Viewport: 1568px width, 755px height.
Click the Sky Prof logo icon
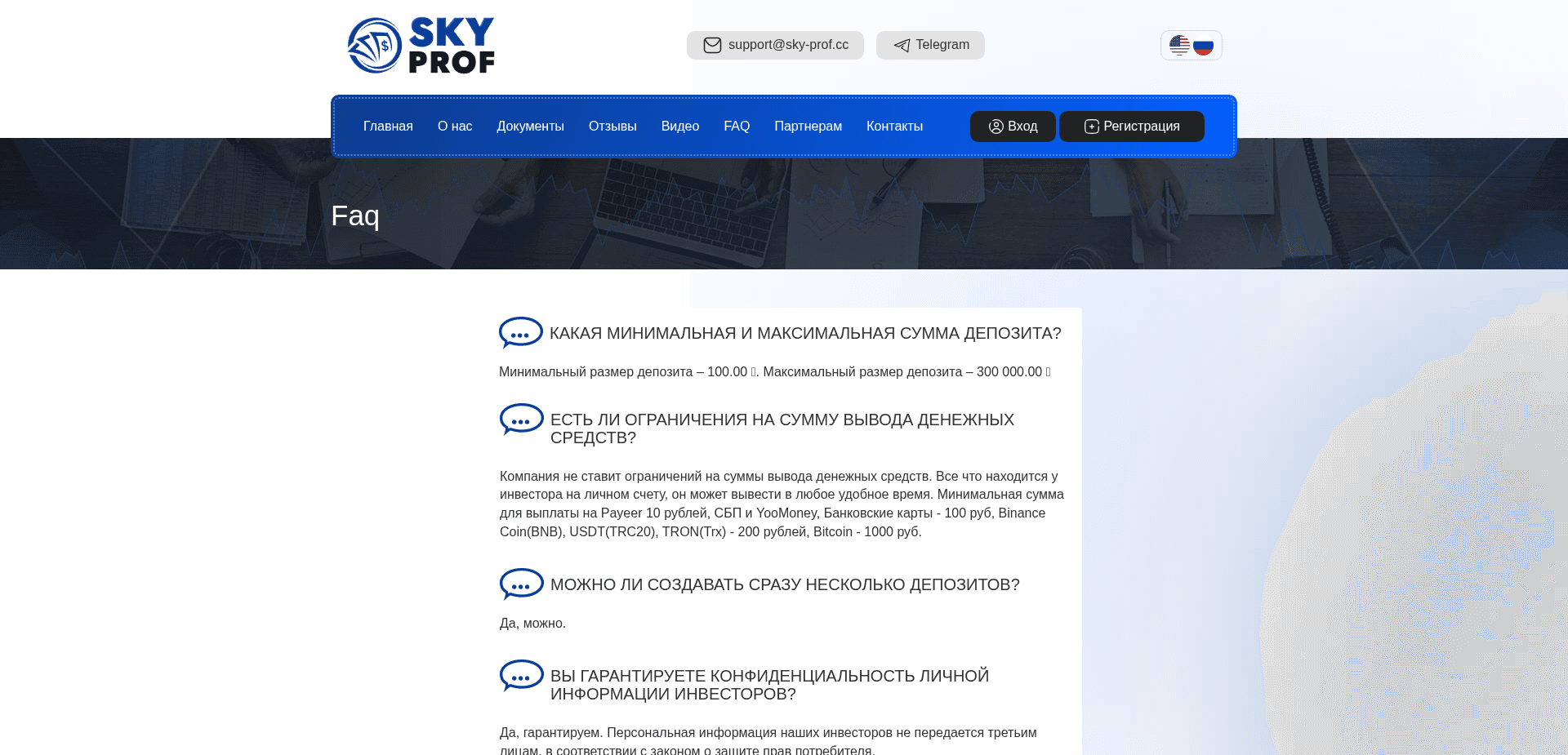tap(375, 44)
